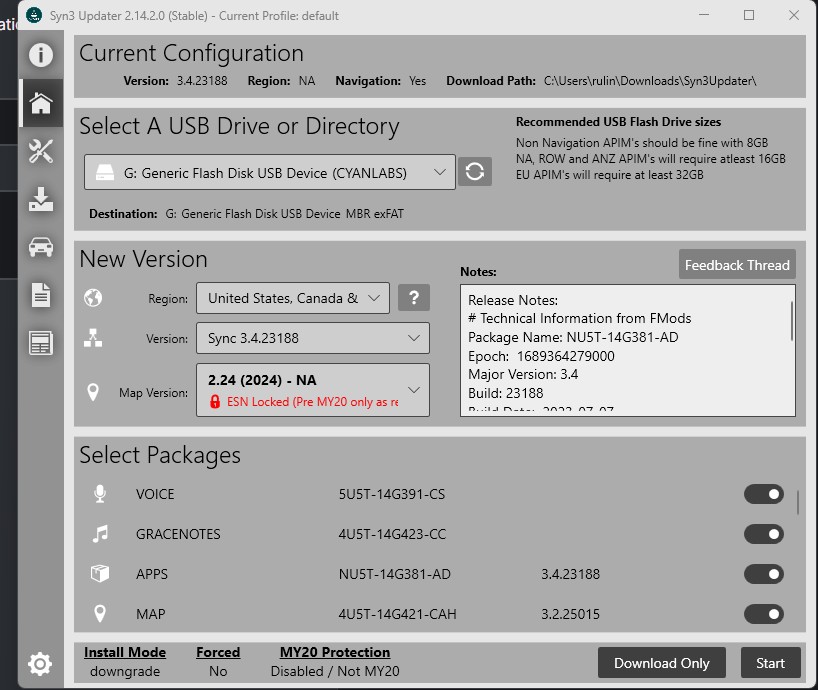This screenshot has height=690, width=818.
Task: Open the Utility tools wrench icon
Action: point(40,151)
